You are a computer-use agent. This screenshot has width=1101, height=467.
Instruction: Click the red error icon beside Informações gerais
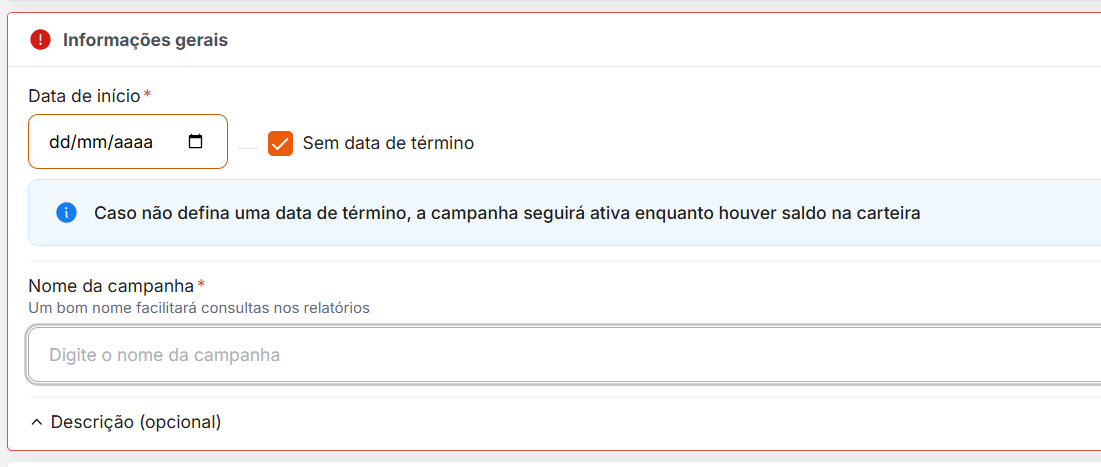[40, 40]
